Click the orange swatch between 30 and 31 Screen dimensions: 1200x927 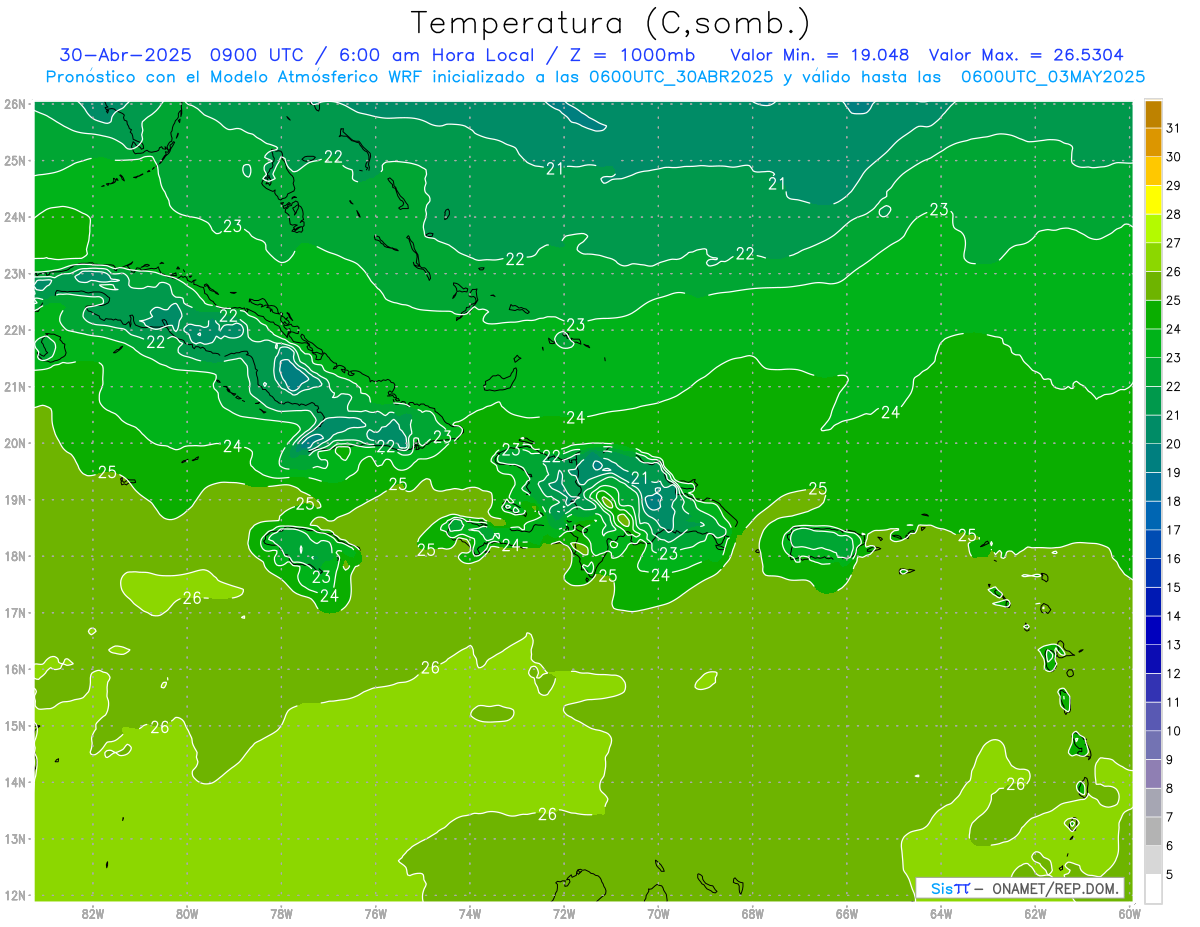click(1153, 143)
